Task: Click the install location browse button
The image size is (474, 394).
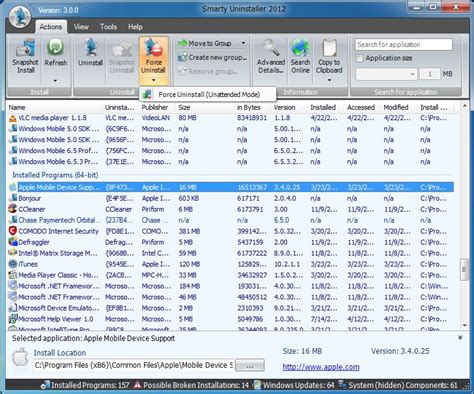Action: click(250, 366)
